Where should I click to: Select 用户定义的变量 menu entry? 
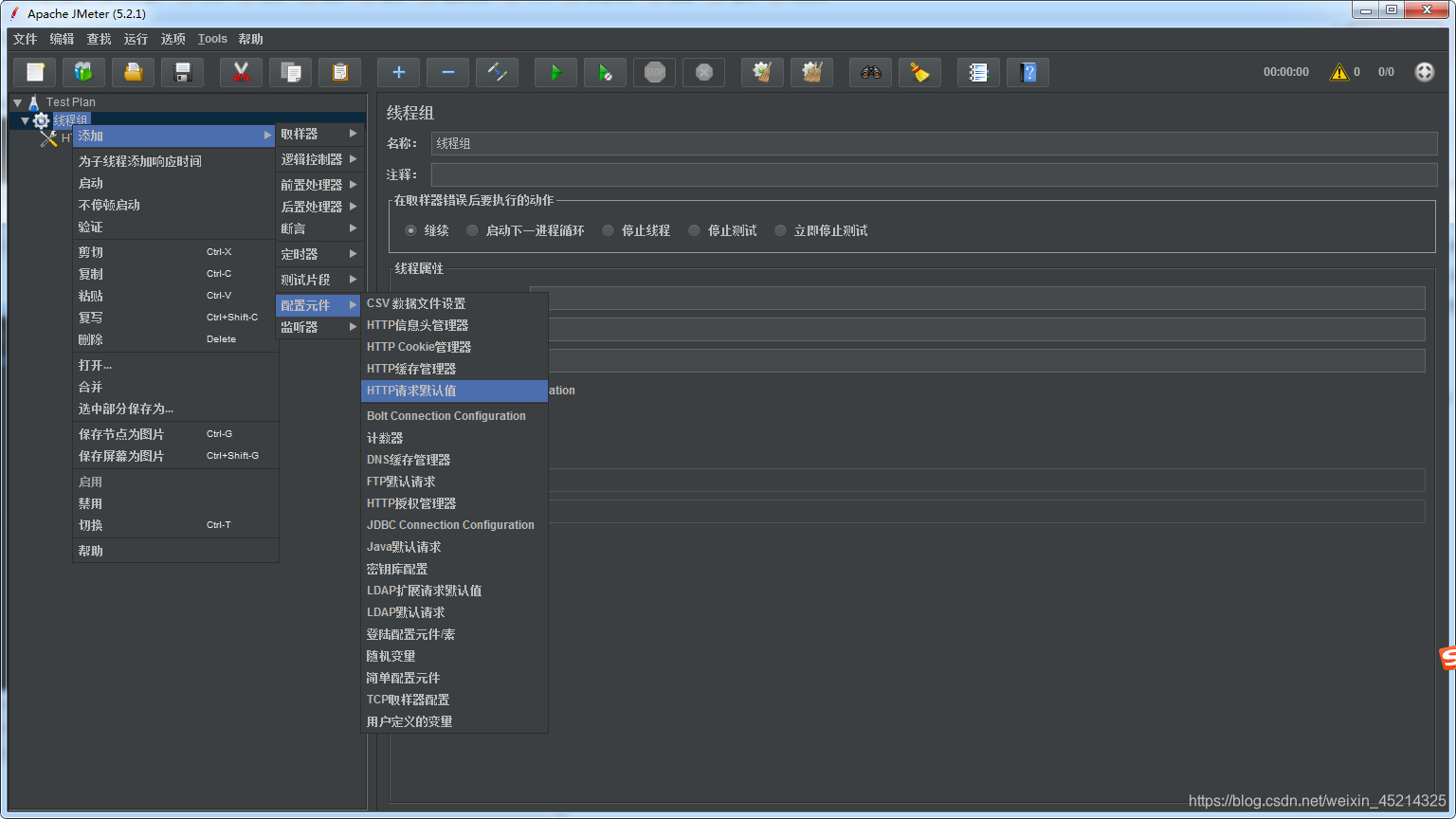(x=454, y=721)
